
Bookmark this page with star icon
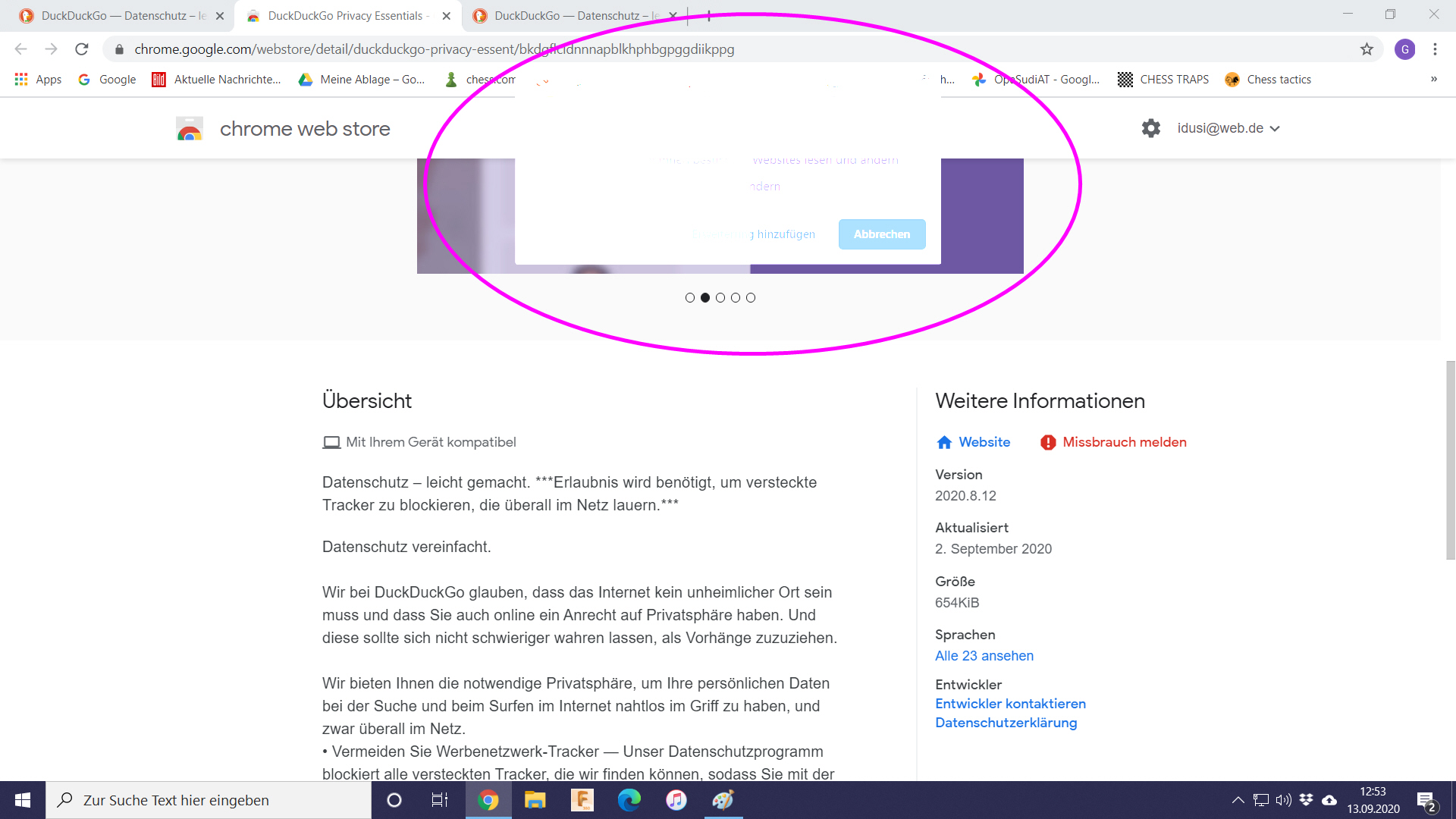[x=1367, y=49]
